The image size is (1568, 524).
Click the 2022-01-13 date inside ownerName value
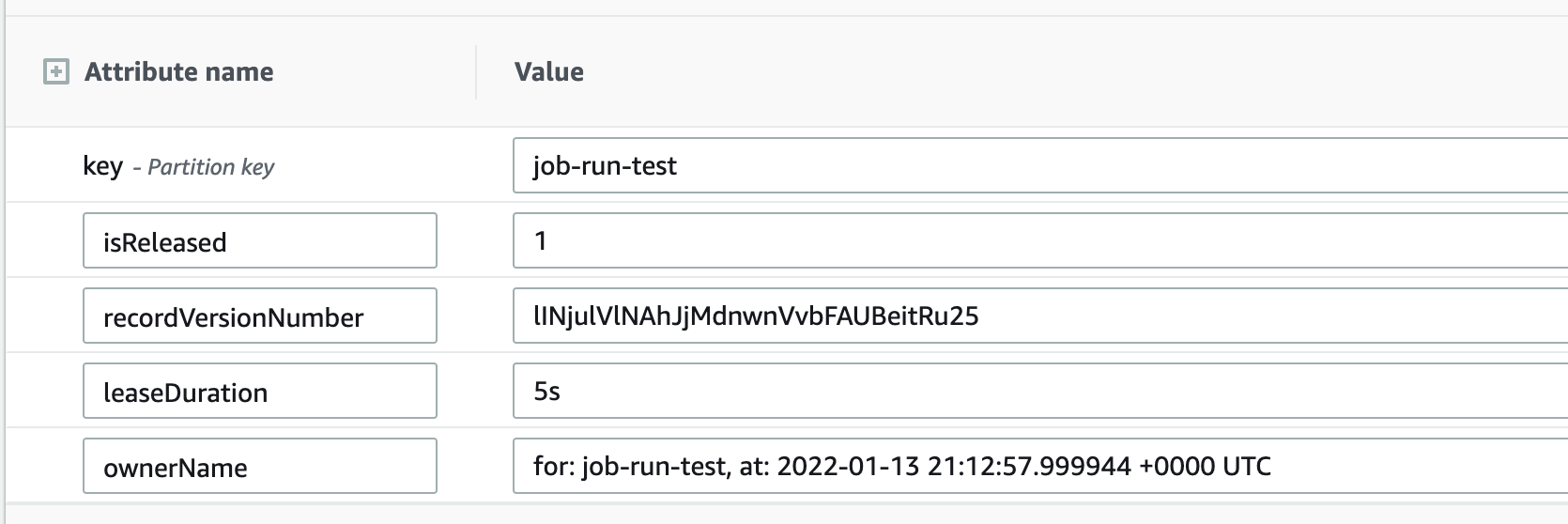(x=849, y=466)
